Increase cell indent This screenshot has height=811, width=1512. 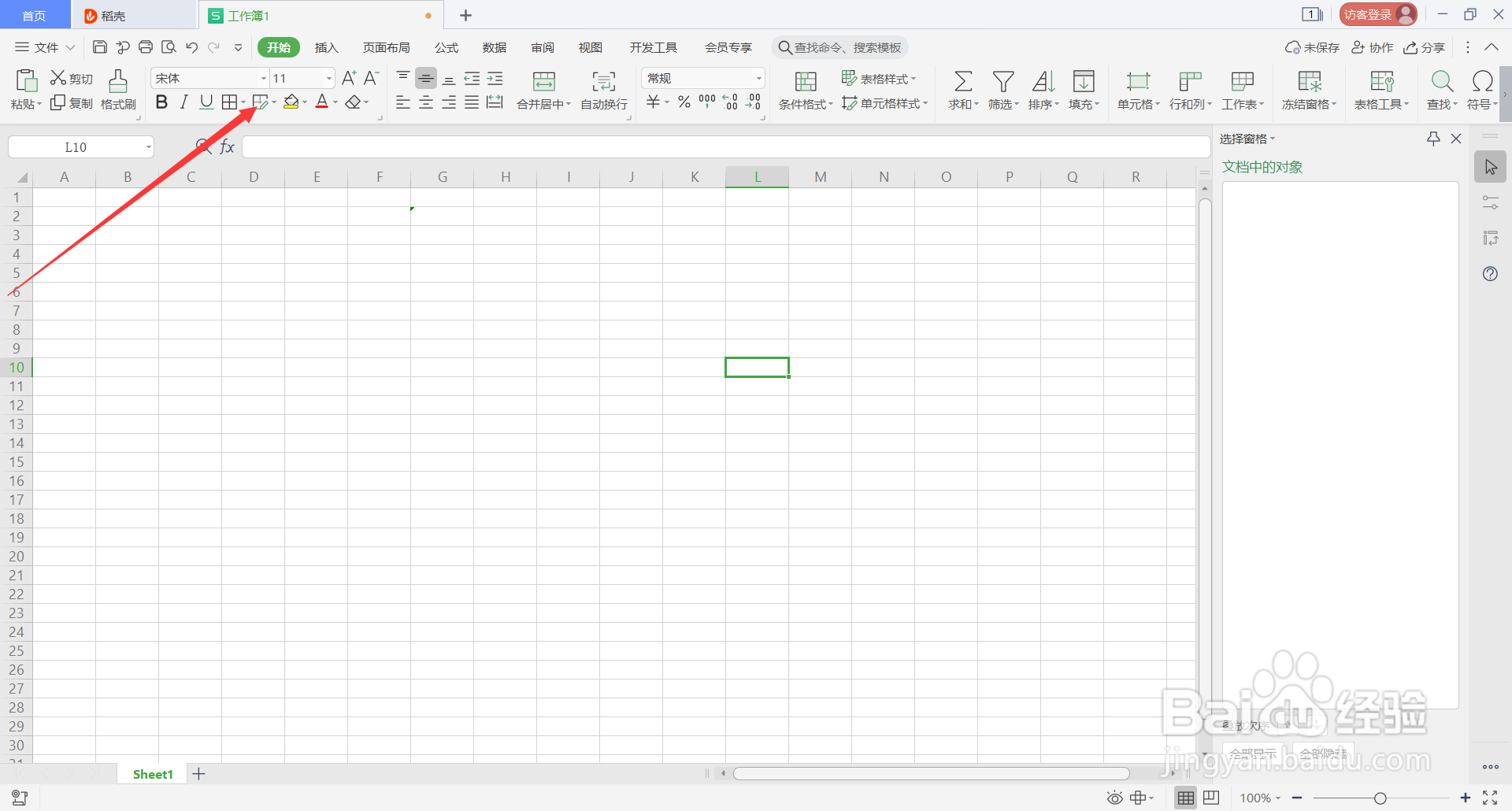point(495,78)
